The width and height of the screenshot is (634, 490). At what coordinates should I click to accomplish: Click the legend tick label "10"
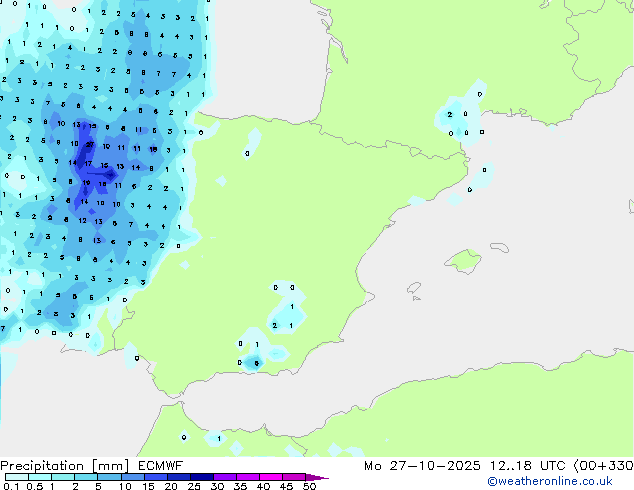click(125, 486)
